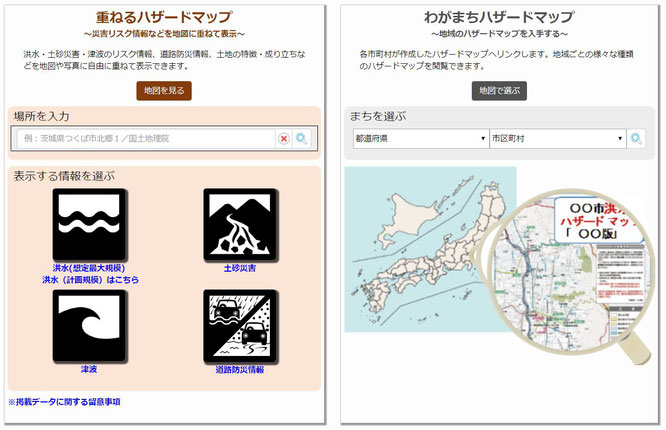Open 洪水(想定最大規模) link

[x=89, y=268]
